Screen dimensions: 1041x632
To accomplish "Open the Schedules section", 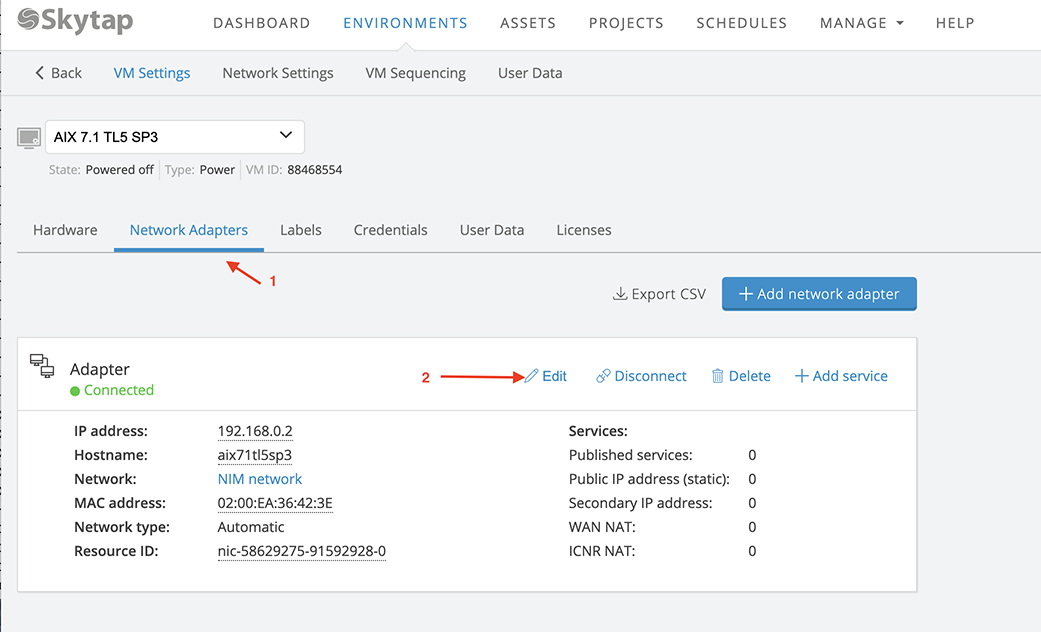I will point(742,23).
